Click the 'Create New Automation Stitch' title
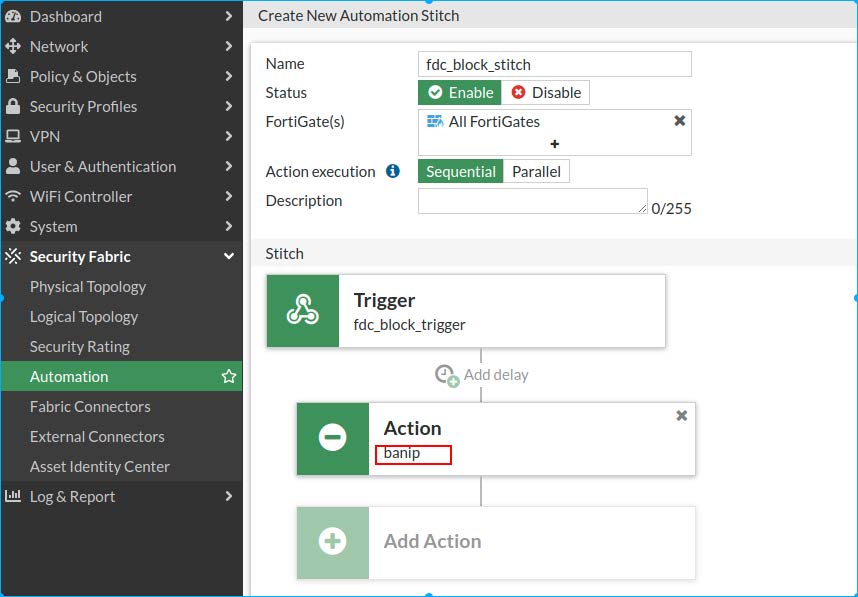Image resolution: width=858 pixels, height=597 pixels. point(358,16)
